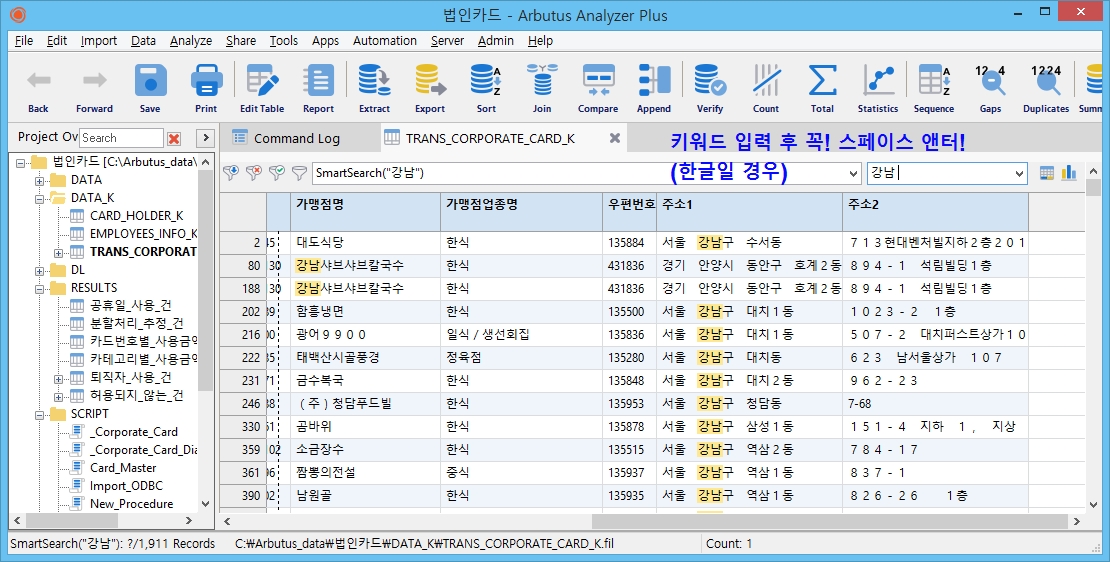This screenshot has width=1110, height=562.
Task: Click the vertical scrollbar of project tree
Action: pyautogui.click(x=205, y=280)
